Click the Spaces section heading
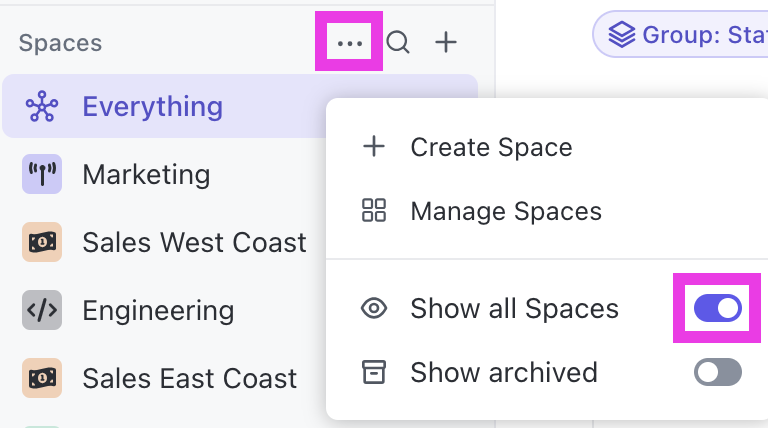This screenshot has height=428, width=768. (60, 43)
